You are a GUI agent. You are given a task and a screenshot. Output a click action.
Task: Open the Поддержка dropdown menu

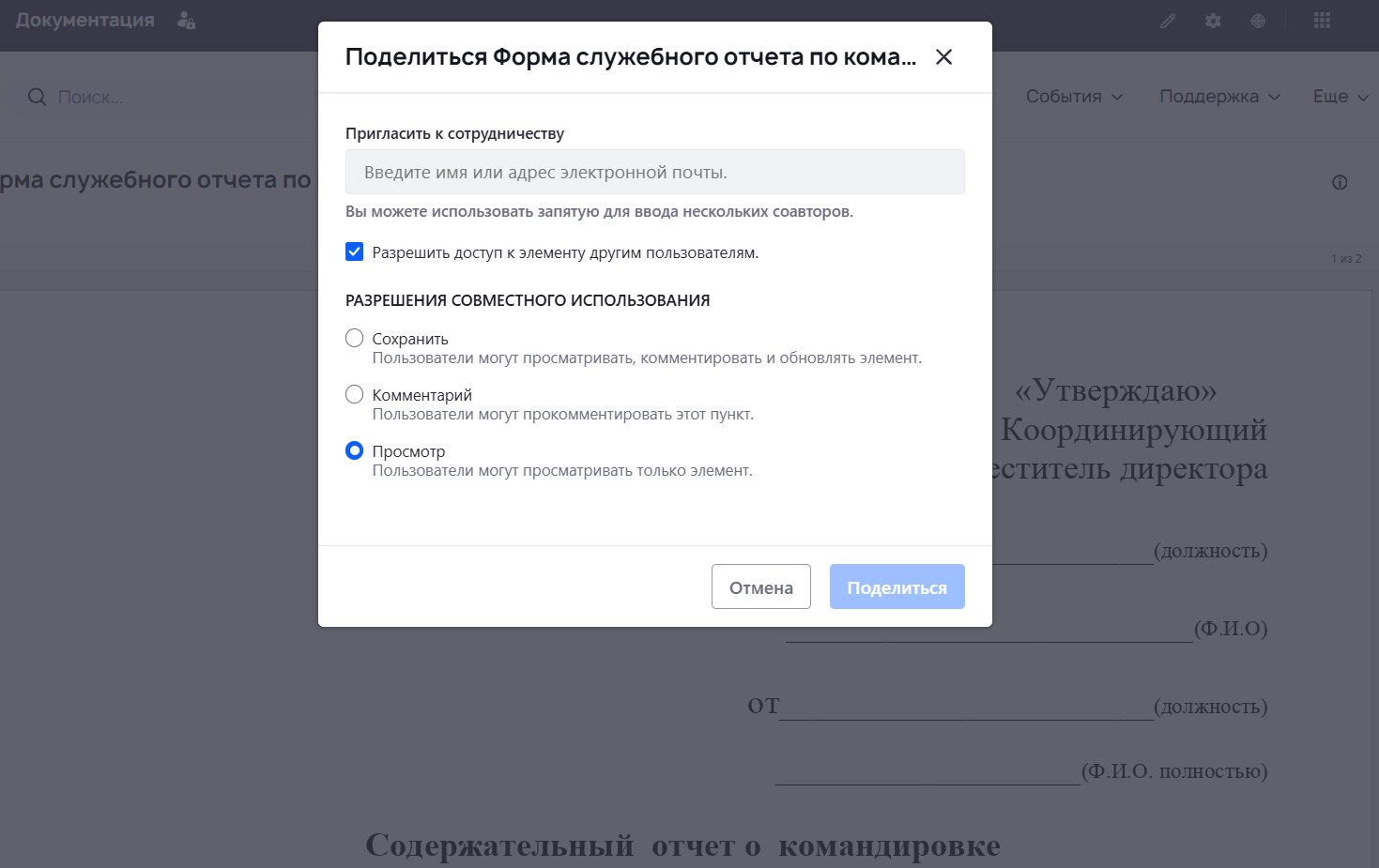click(1219, 97)
